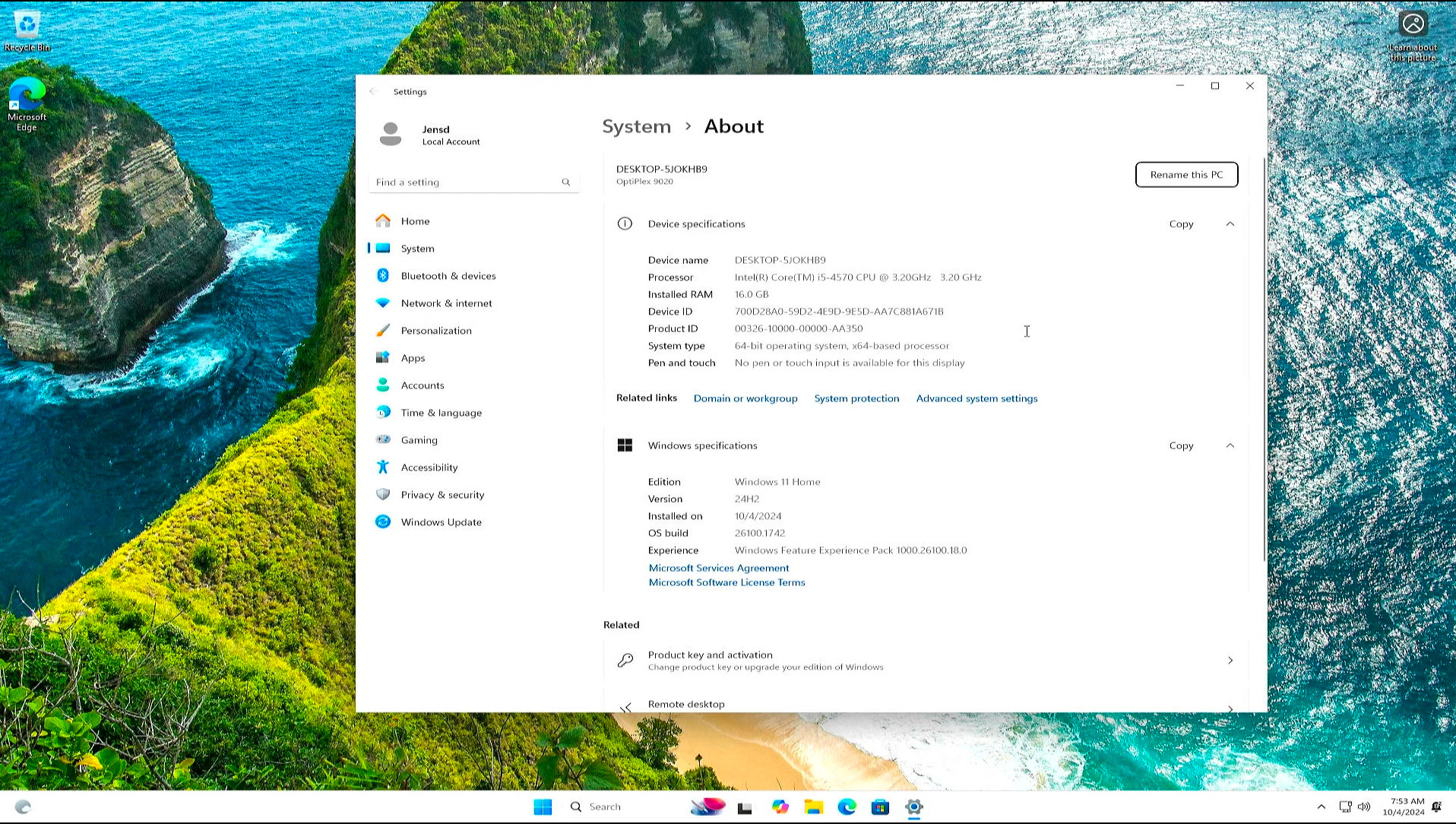Select Time & language settings

click(441, 412)
